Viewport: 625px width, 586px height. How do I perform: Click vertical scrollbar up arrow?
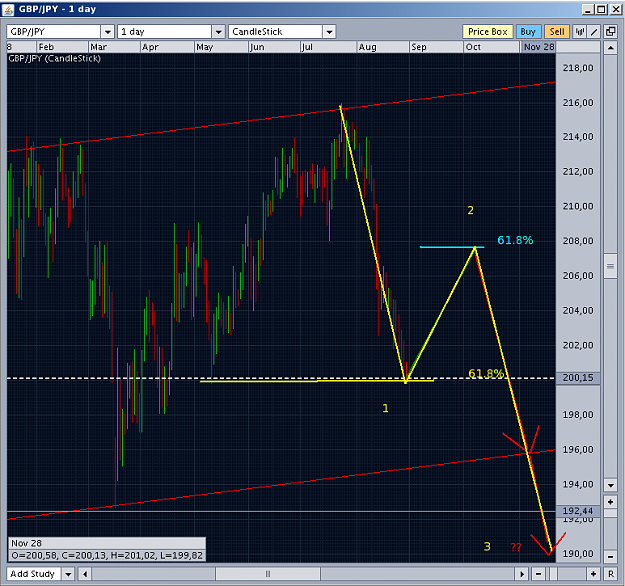(610, 48)
